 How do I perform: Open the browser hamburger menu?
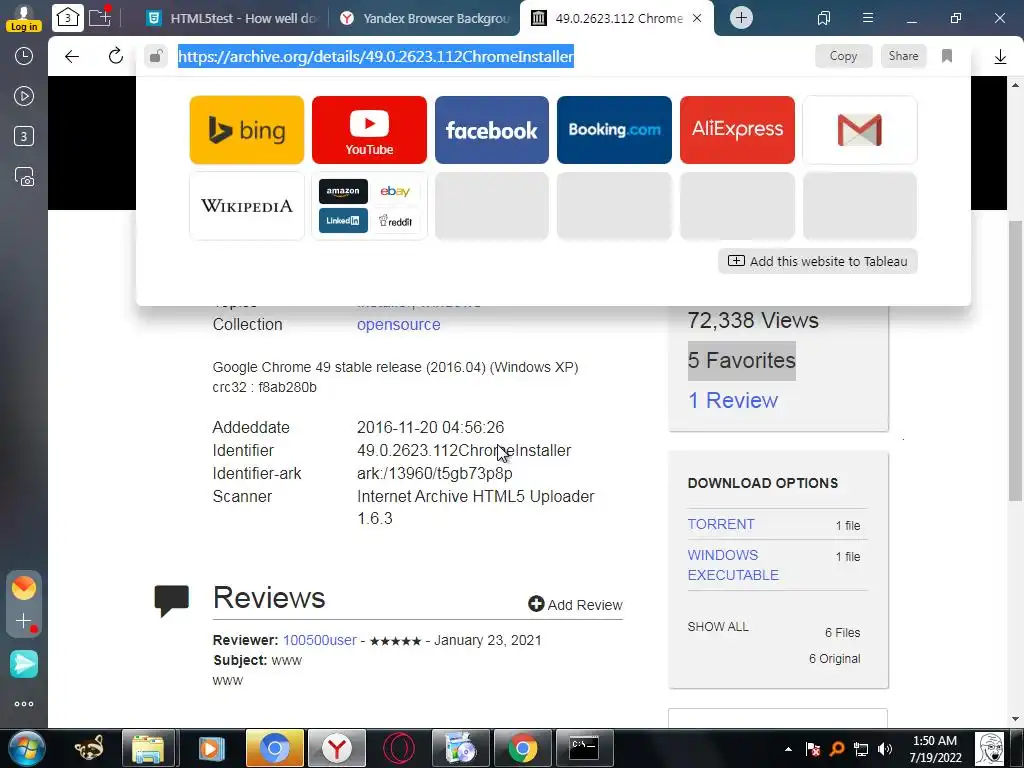click(868, 18)
